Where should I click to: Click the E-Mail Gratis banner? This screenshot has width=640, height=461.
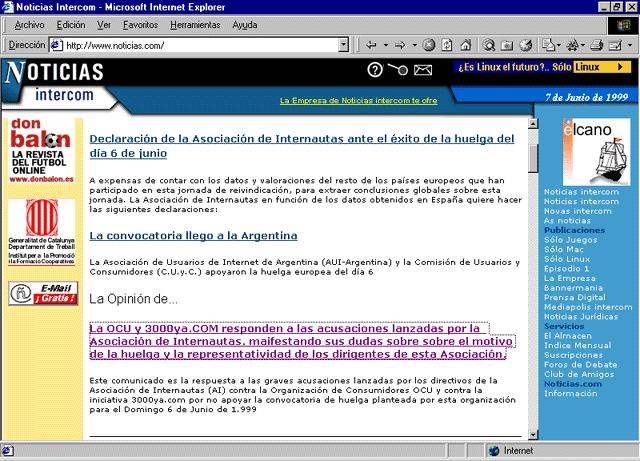[43, 293]
